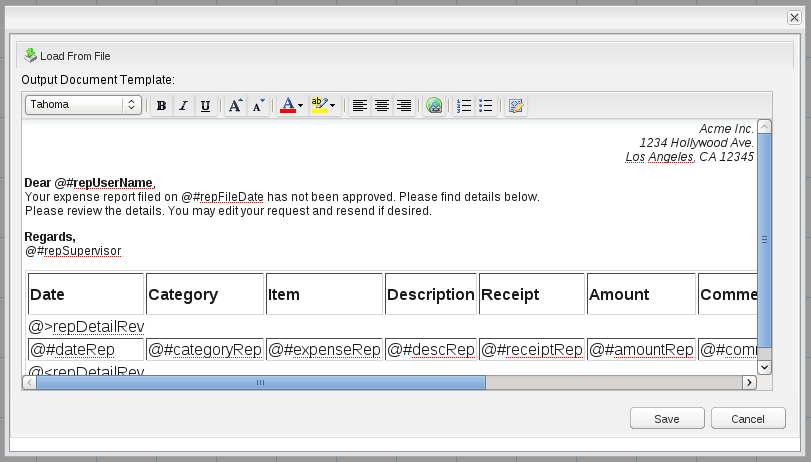This screenshot has width=811, height=462.
Task: Toggle italic formatting
Action: pos(183,105)
